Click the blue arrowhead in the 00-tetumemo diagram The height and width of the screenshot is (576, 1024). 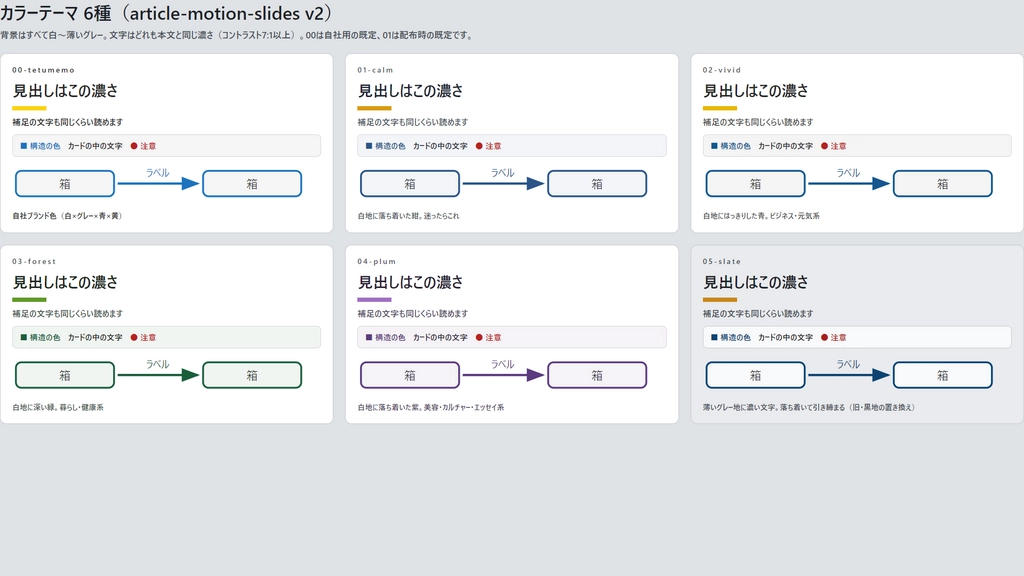[x=190, y=184]
